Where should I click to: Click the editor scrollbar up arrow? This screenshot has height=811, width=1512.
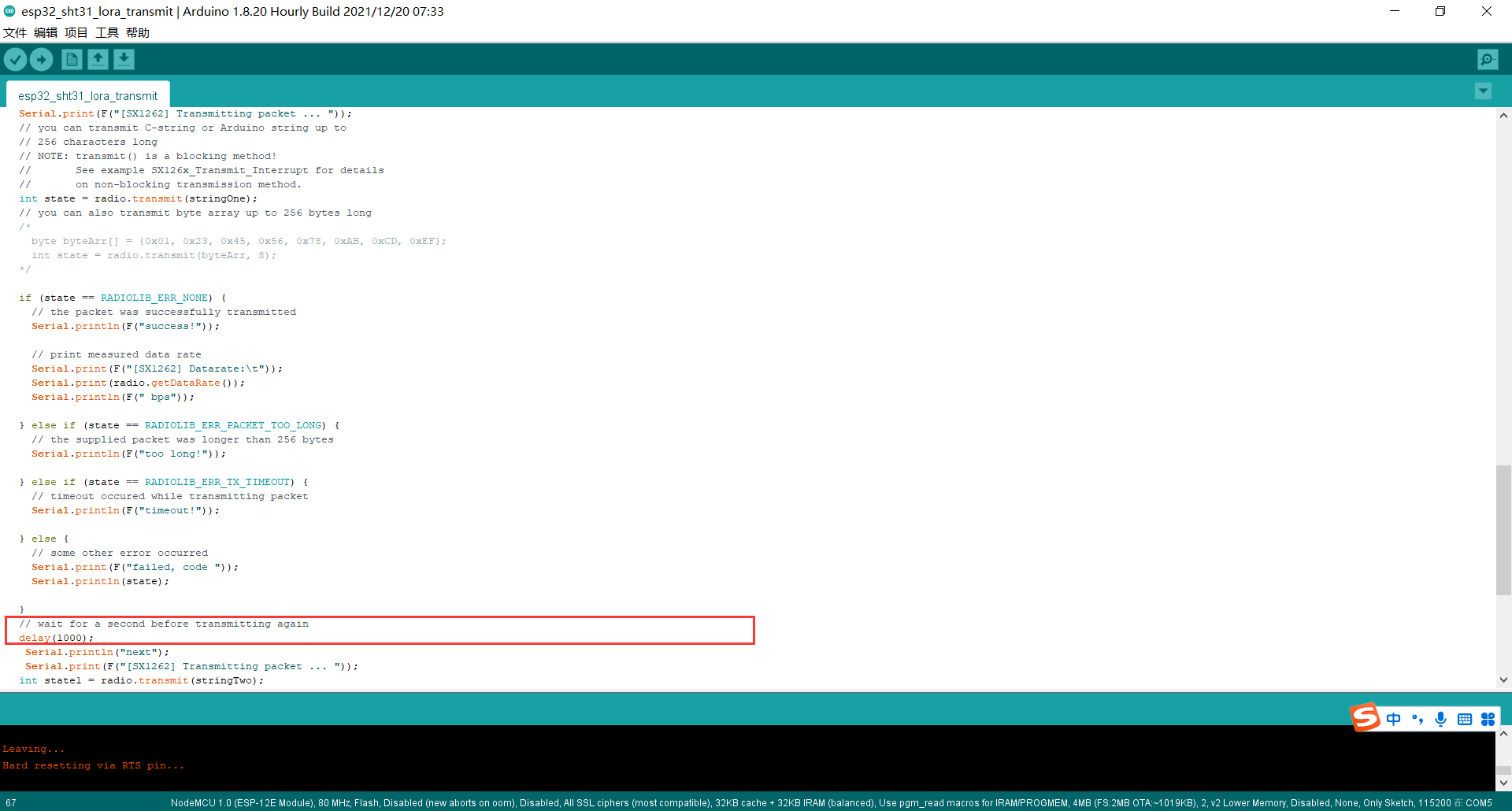[1503, 115]
